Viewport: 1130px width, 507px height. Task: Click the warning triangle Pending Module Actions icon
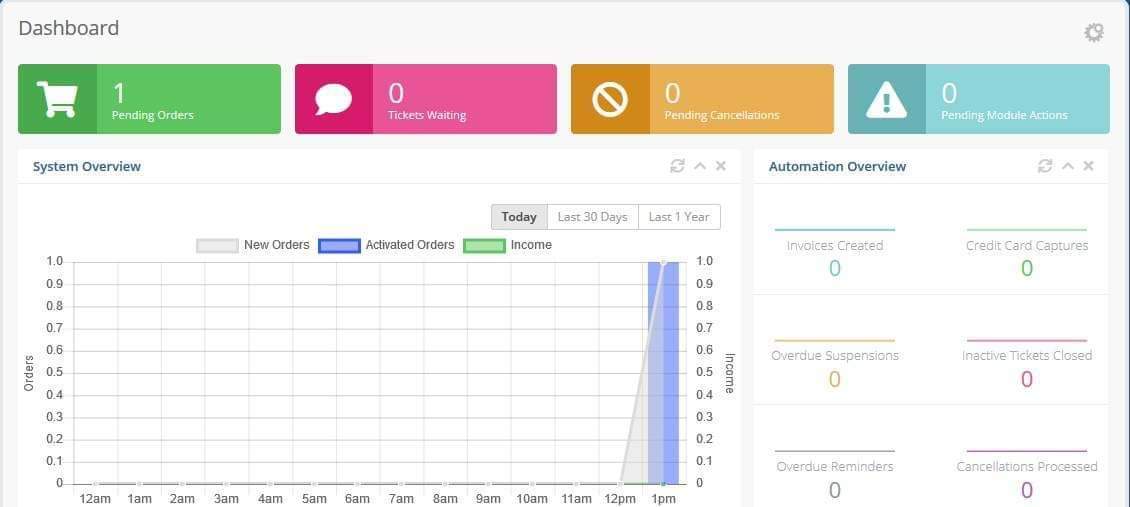point(886,99)
